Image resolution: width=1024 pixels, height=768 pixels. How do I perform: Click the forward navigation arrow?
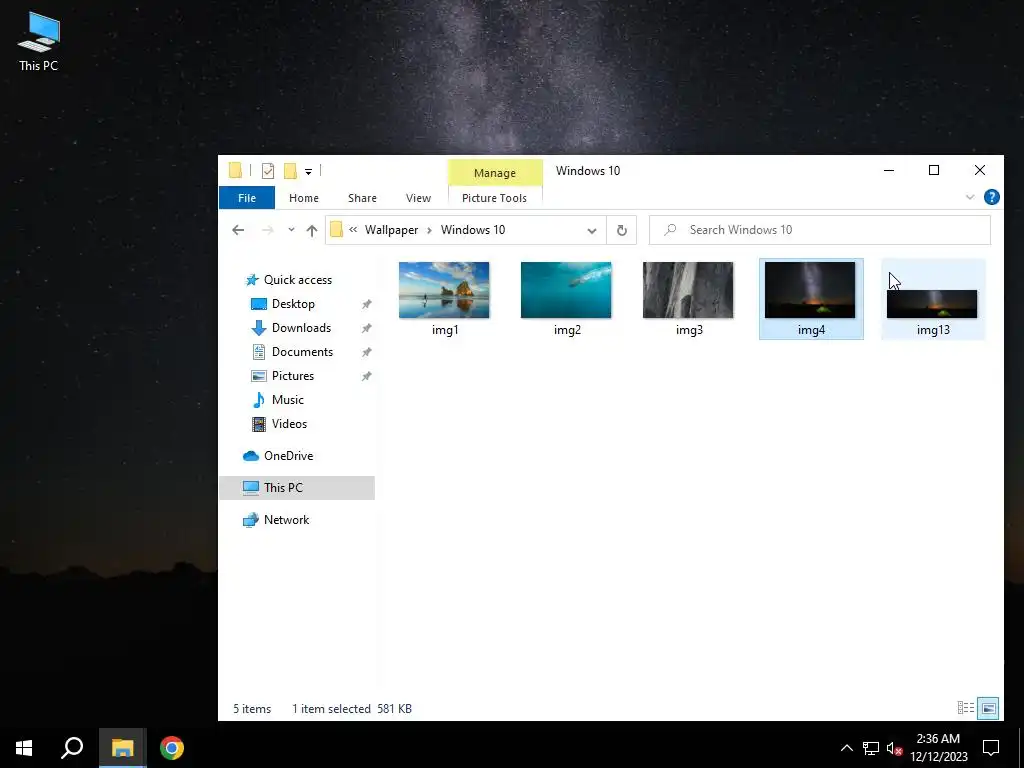pos(268,230)
